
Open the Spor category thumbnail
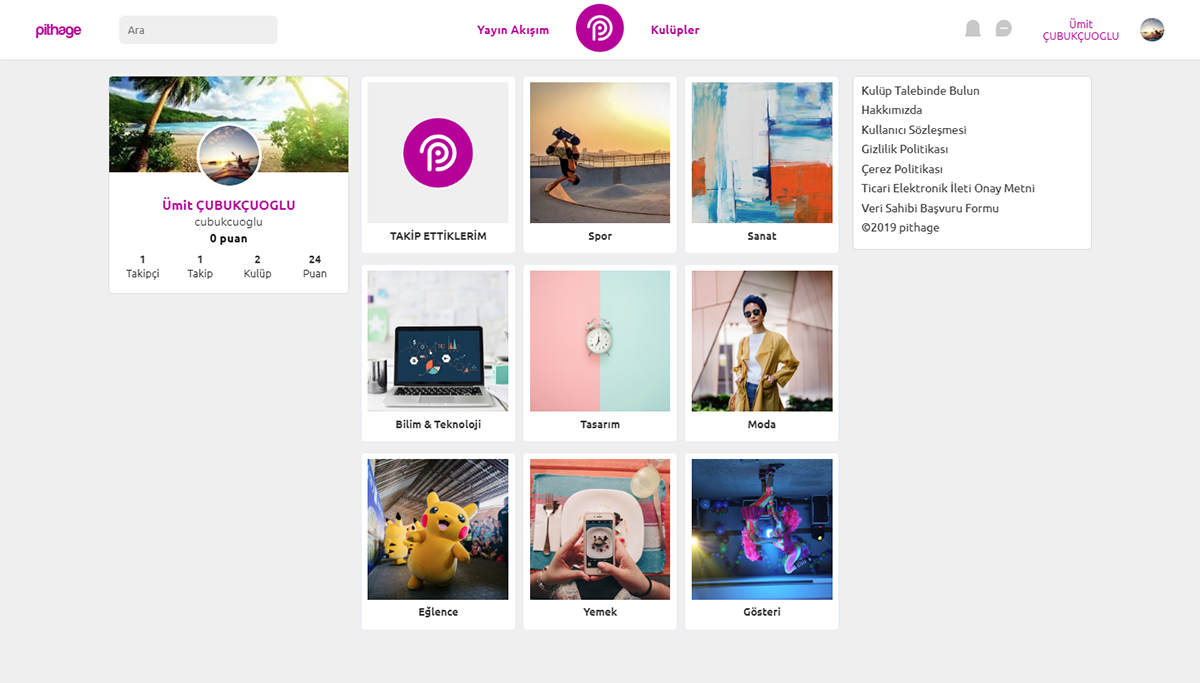coord(600,152)
